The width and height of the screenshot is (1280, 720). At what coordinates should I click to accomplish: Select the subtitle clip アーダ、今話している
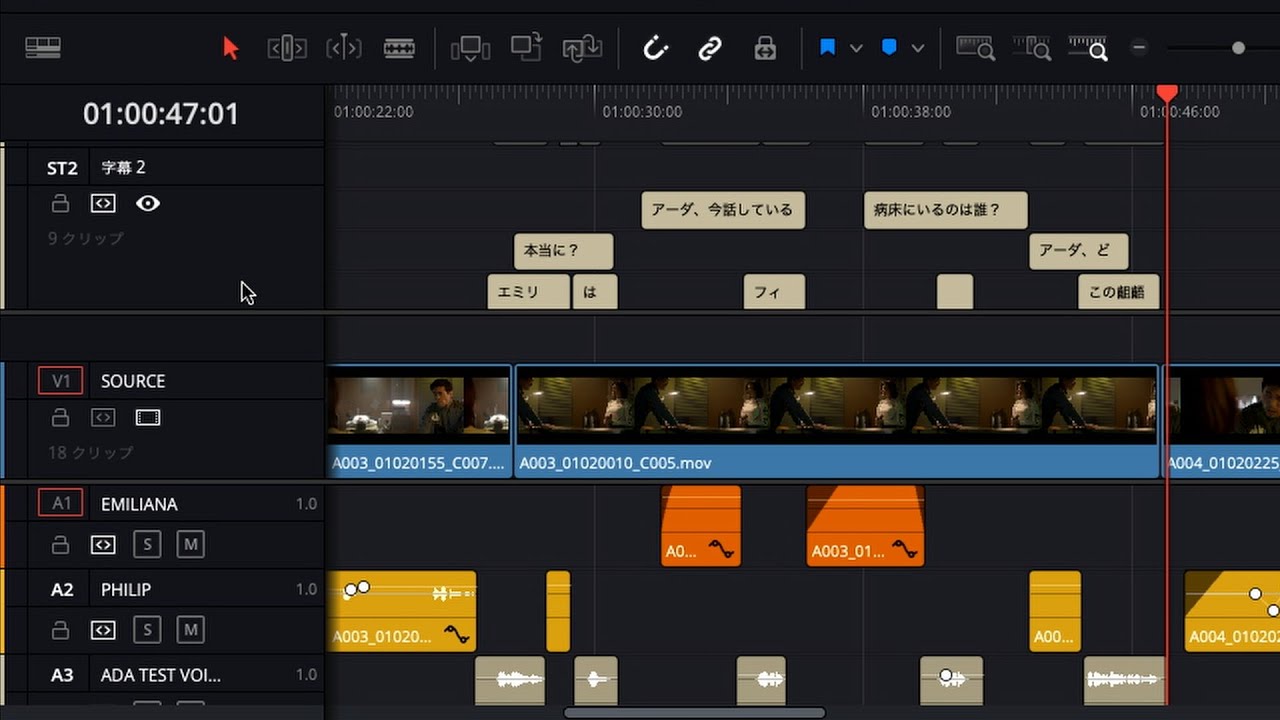[x=722, y=210]
